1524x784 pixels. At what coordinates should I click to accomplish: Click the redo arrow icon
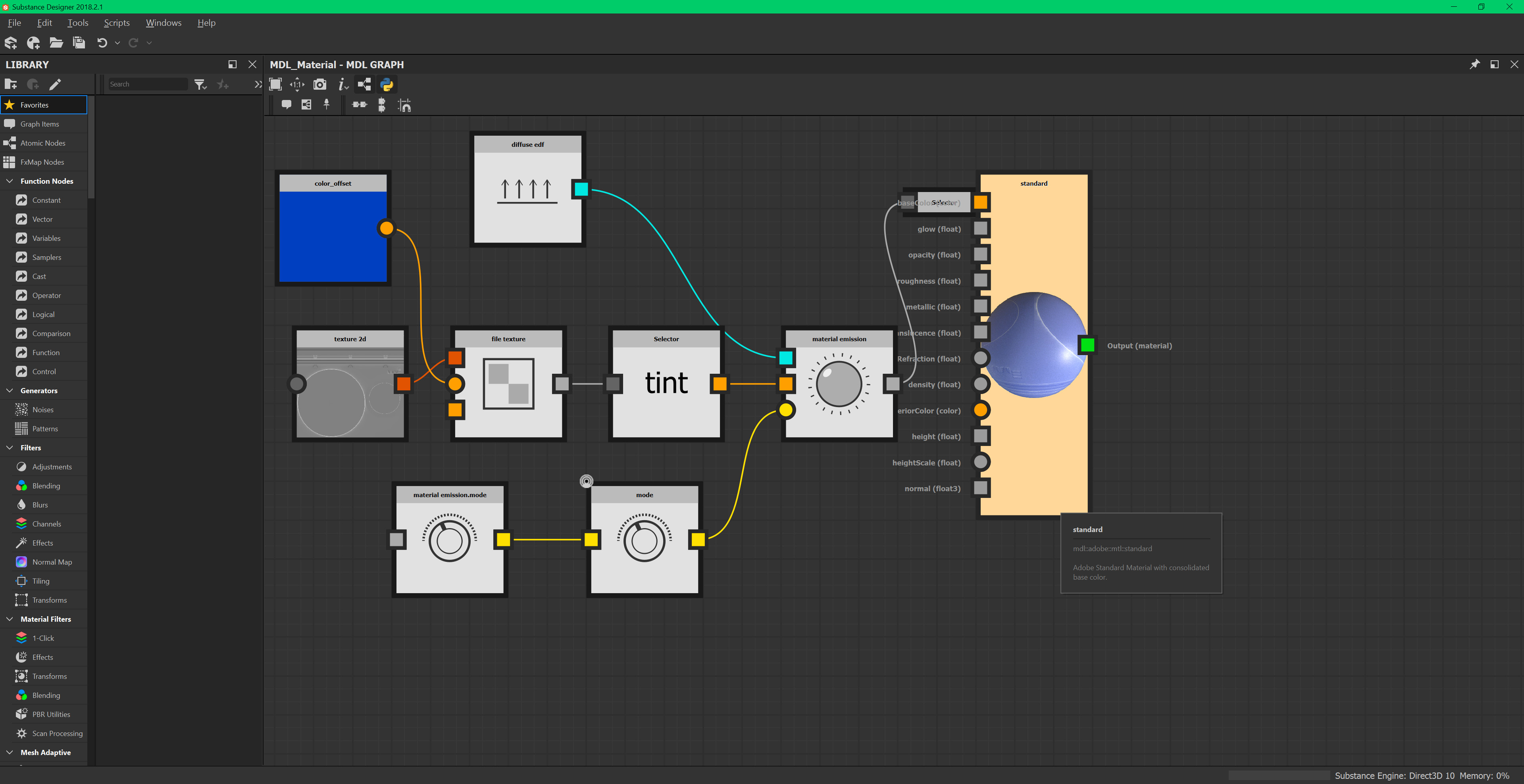[133, 42]
